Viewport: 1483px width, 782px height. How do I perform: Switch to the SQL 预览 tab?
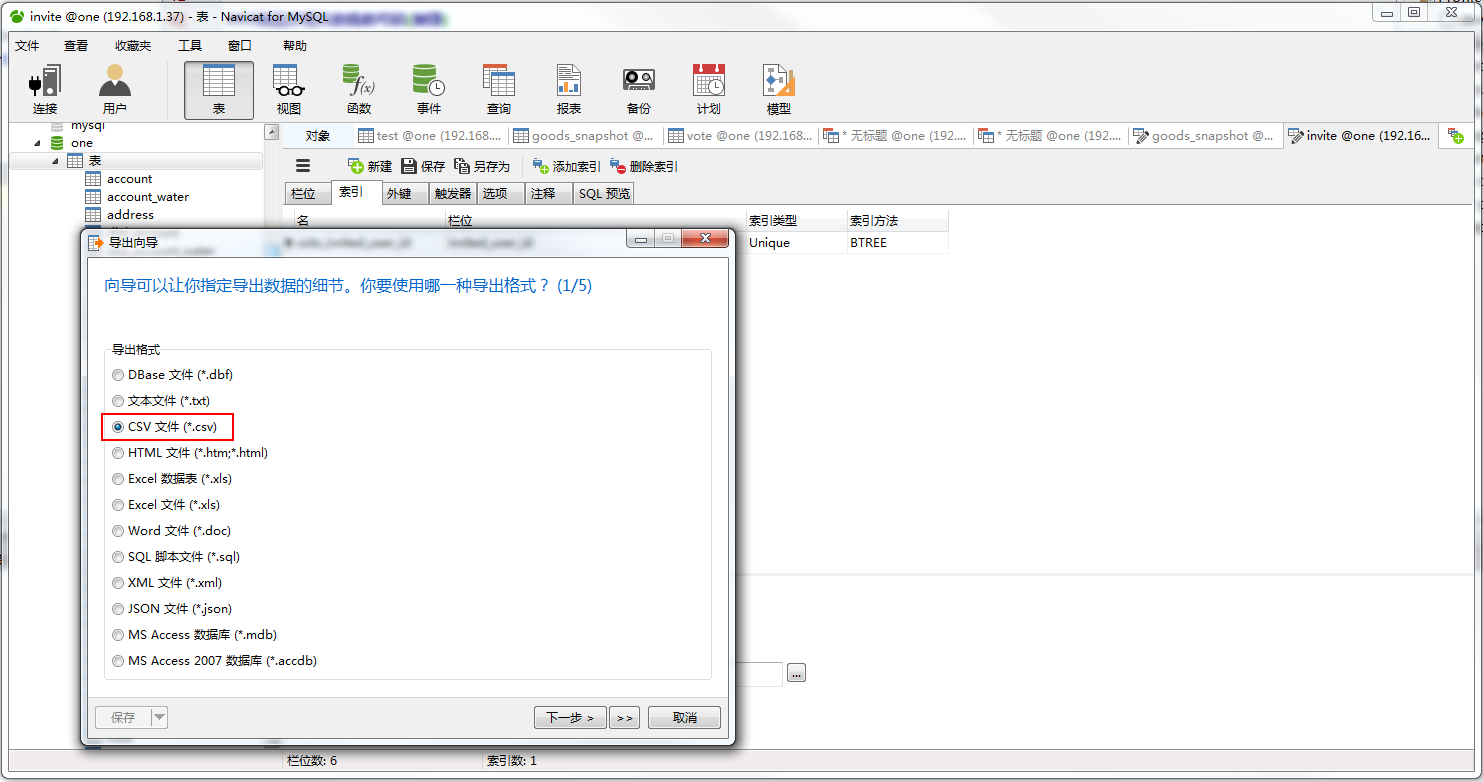pyautogui.click(x=605, y=194)
